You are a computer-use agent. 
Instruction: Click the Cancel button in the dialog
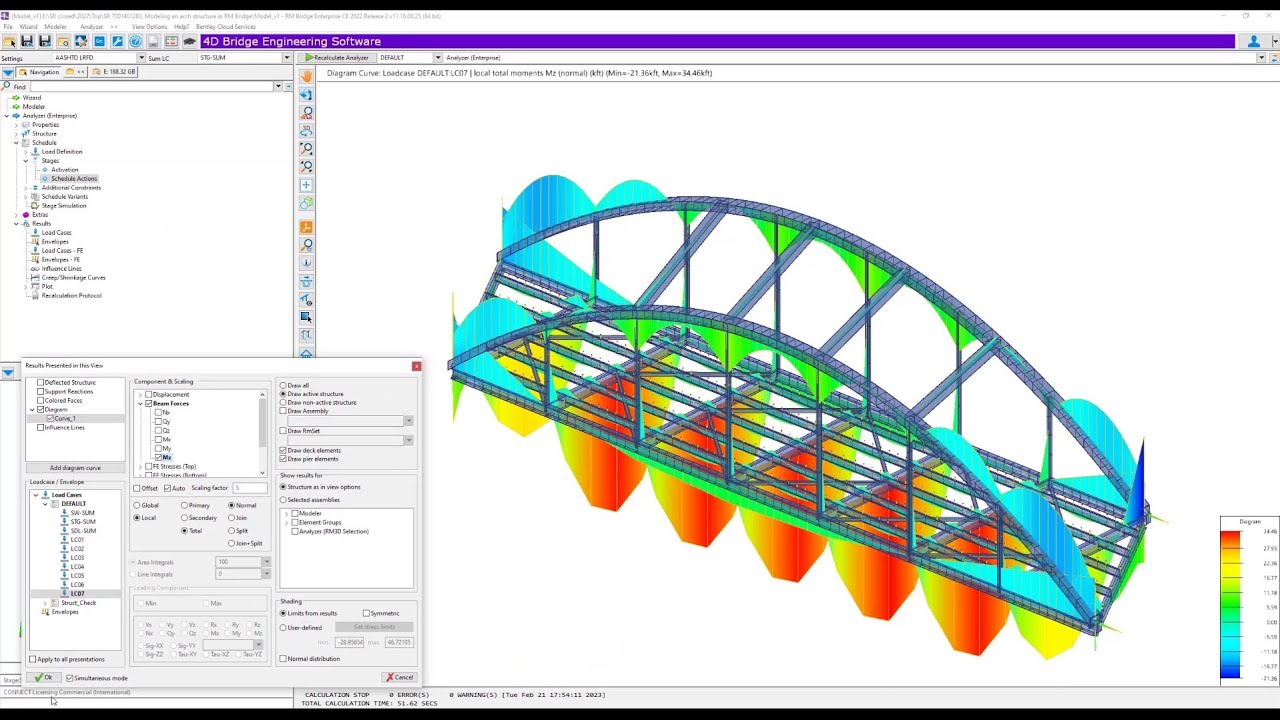pos(400,677)
